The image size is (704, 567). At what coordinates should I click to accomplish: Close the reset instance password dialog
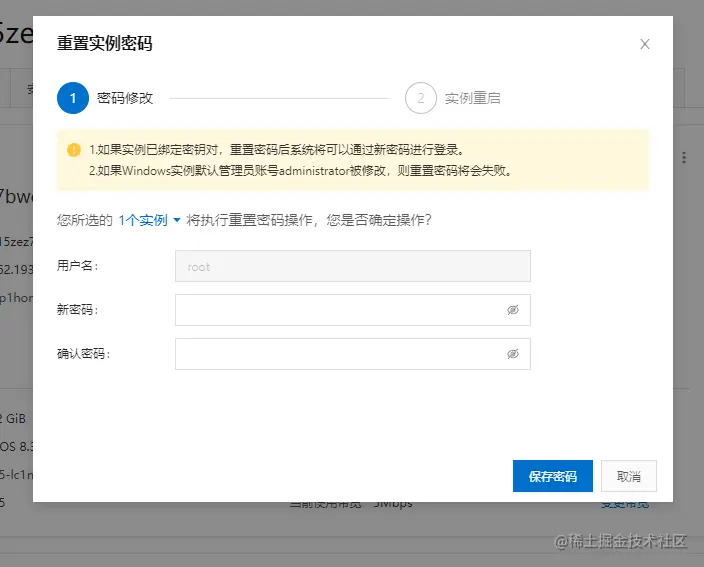pos(645,44)
